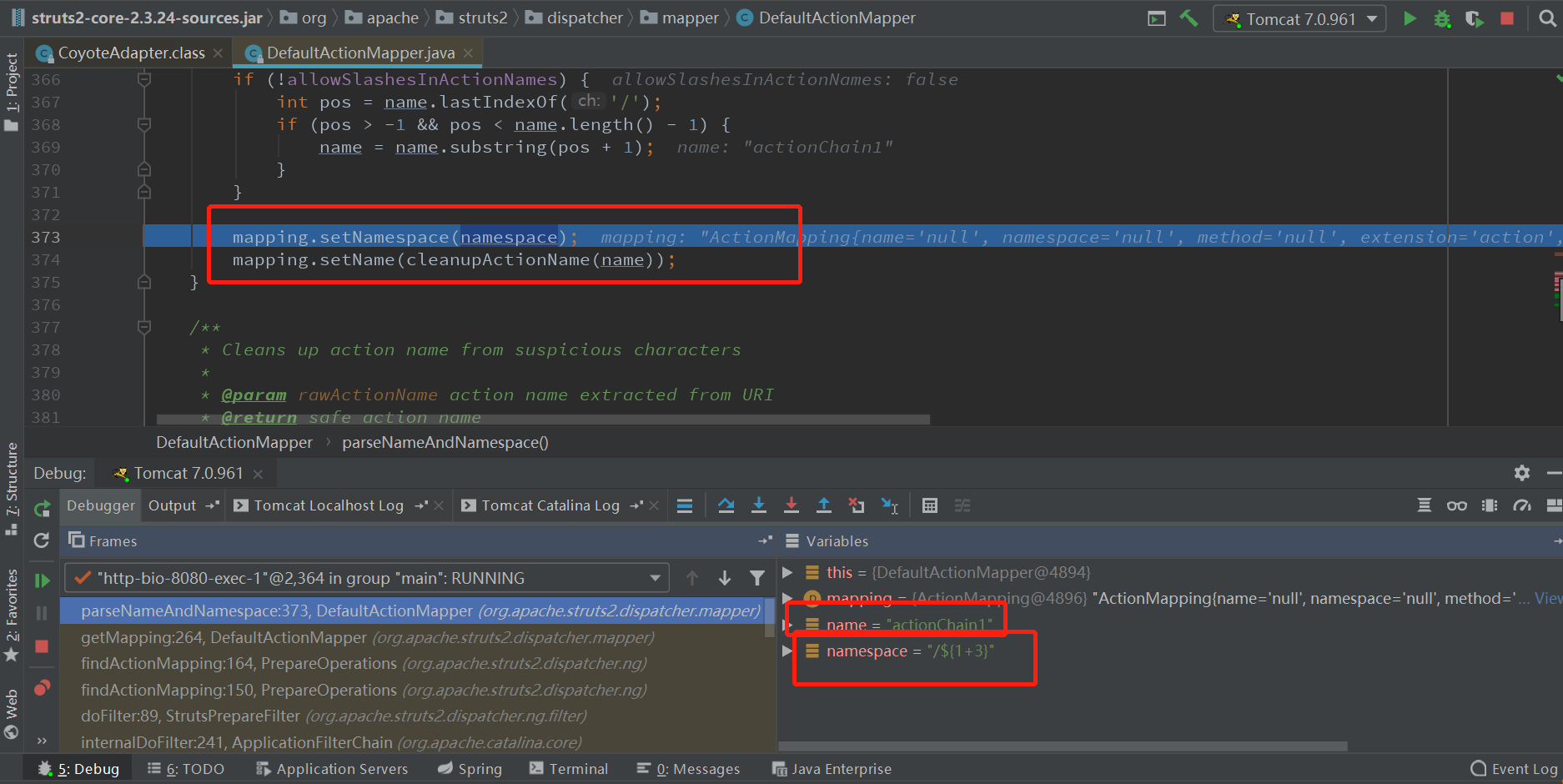Toggle the frames filter funnel icon
The width and height of the screenshot is (1563, 784).
(757, 578)
